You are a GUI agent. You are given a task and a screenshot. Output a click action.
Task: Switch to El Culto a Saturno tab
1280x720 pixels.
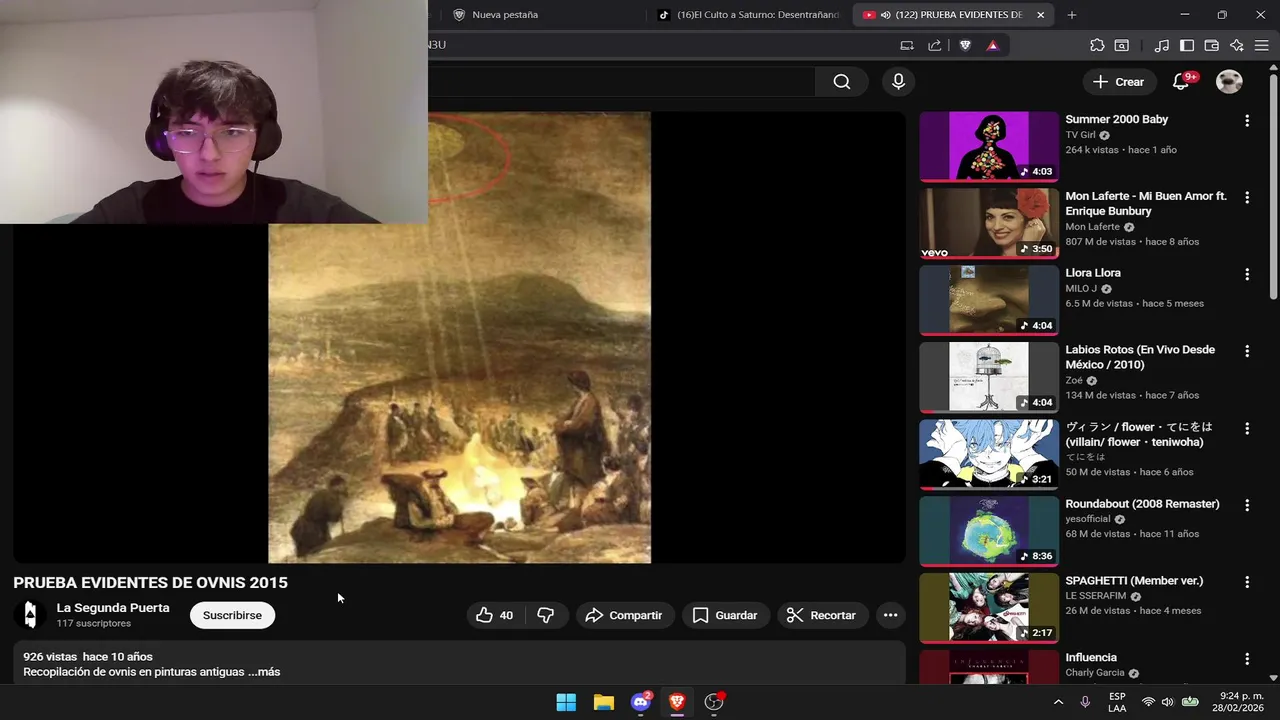pos(747,15)
